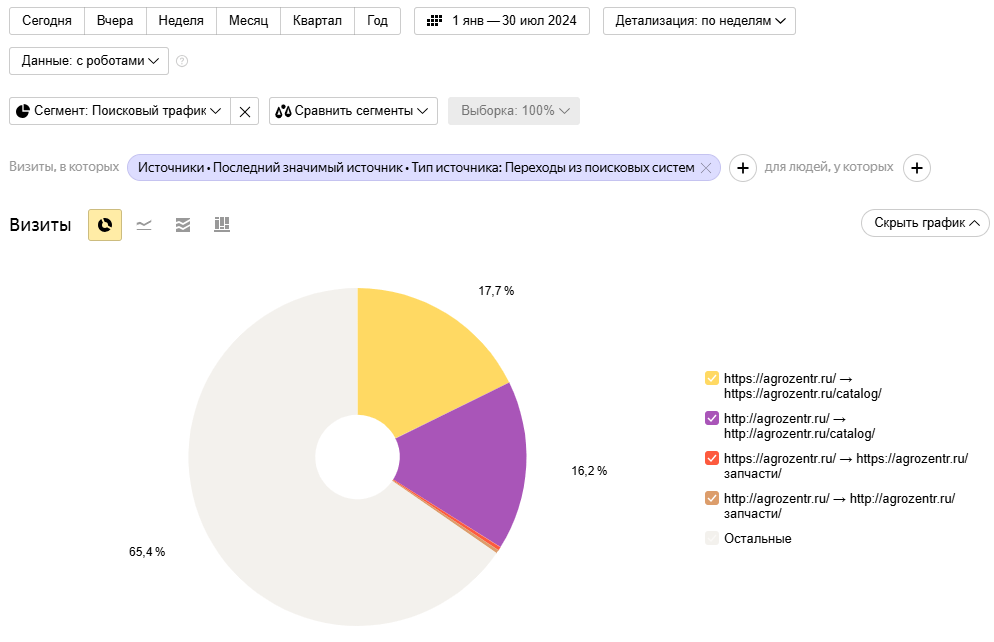
Task: Add a visit condition with plus button
Action: click(x=742, y=168)
